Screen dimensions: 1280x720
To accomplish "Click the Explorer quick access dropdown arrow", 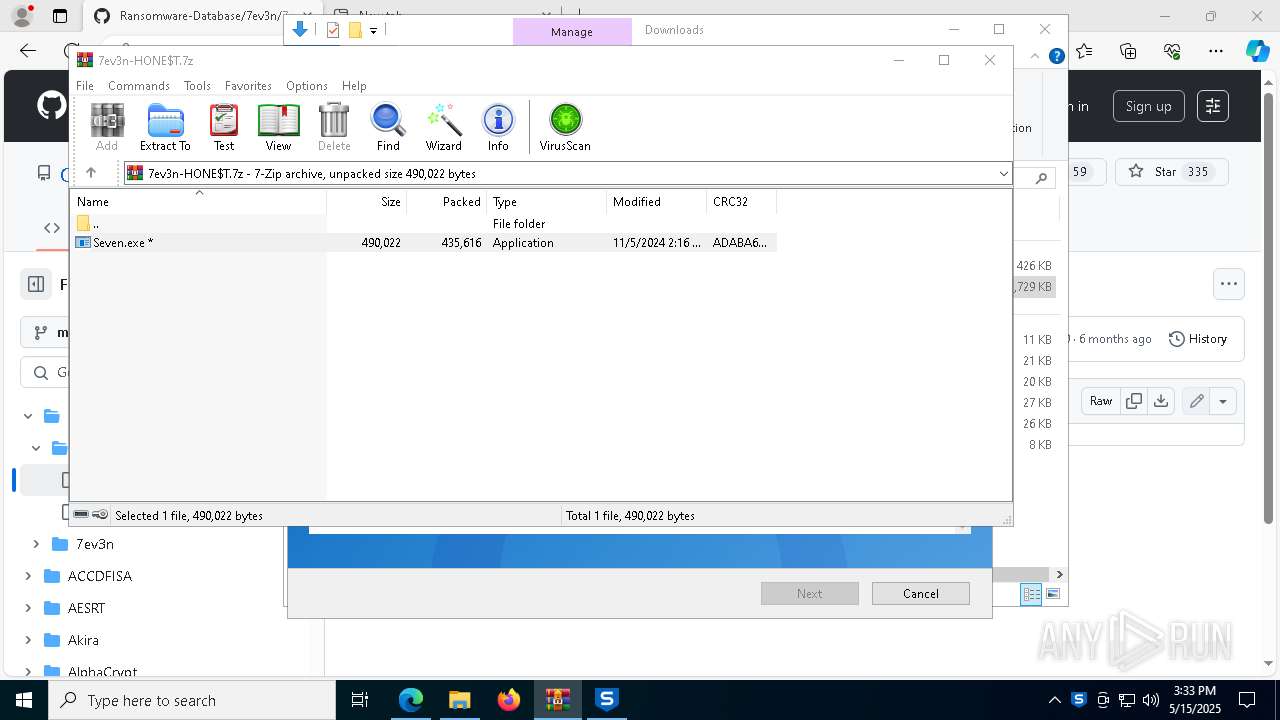I will click(373, 30).
